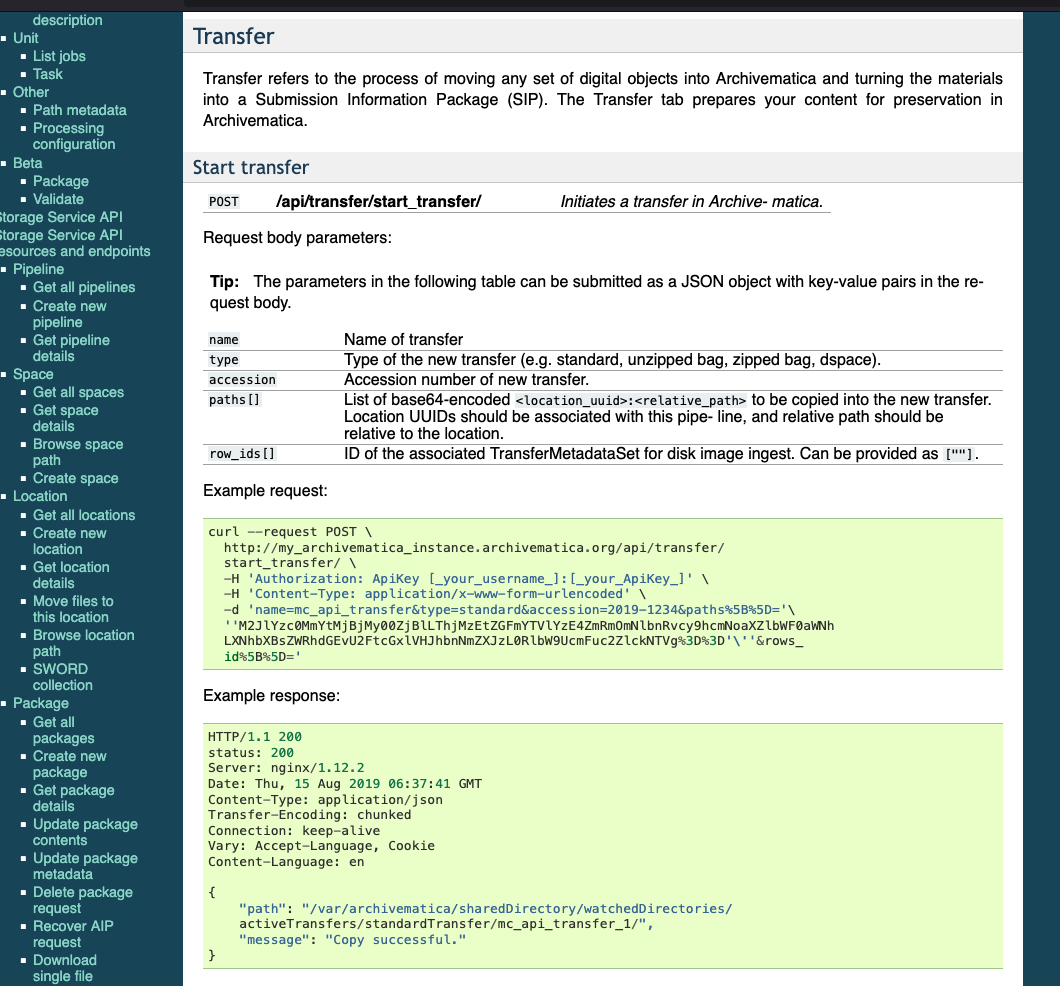
Task: Click 'Name of transfer' description cell
Action: point(404,339)
